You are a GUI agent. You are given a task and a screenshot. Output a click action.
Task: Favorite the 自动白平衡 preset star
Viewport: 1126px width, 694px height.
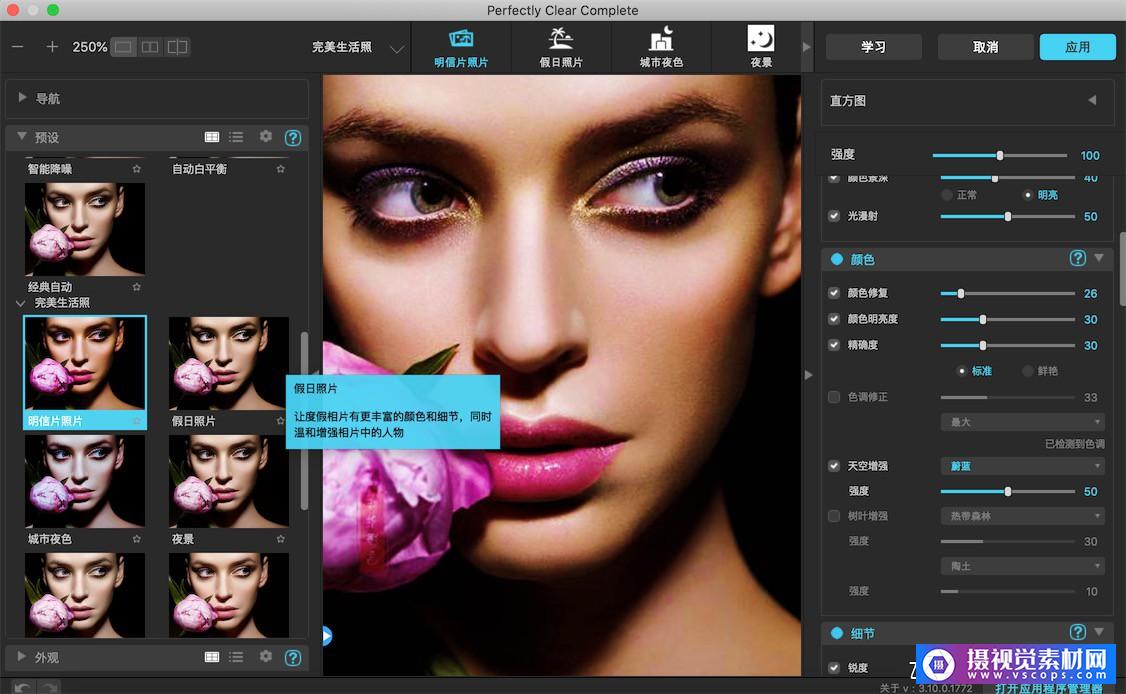[x=281, y=169]
